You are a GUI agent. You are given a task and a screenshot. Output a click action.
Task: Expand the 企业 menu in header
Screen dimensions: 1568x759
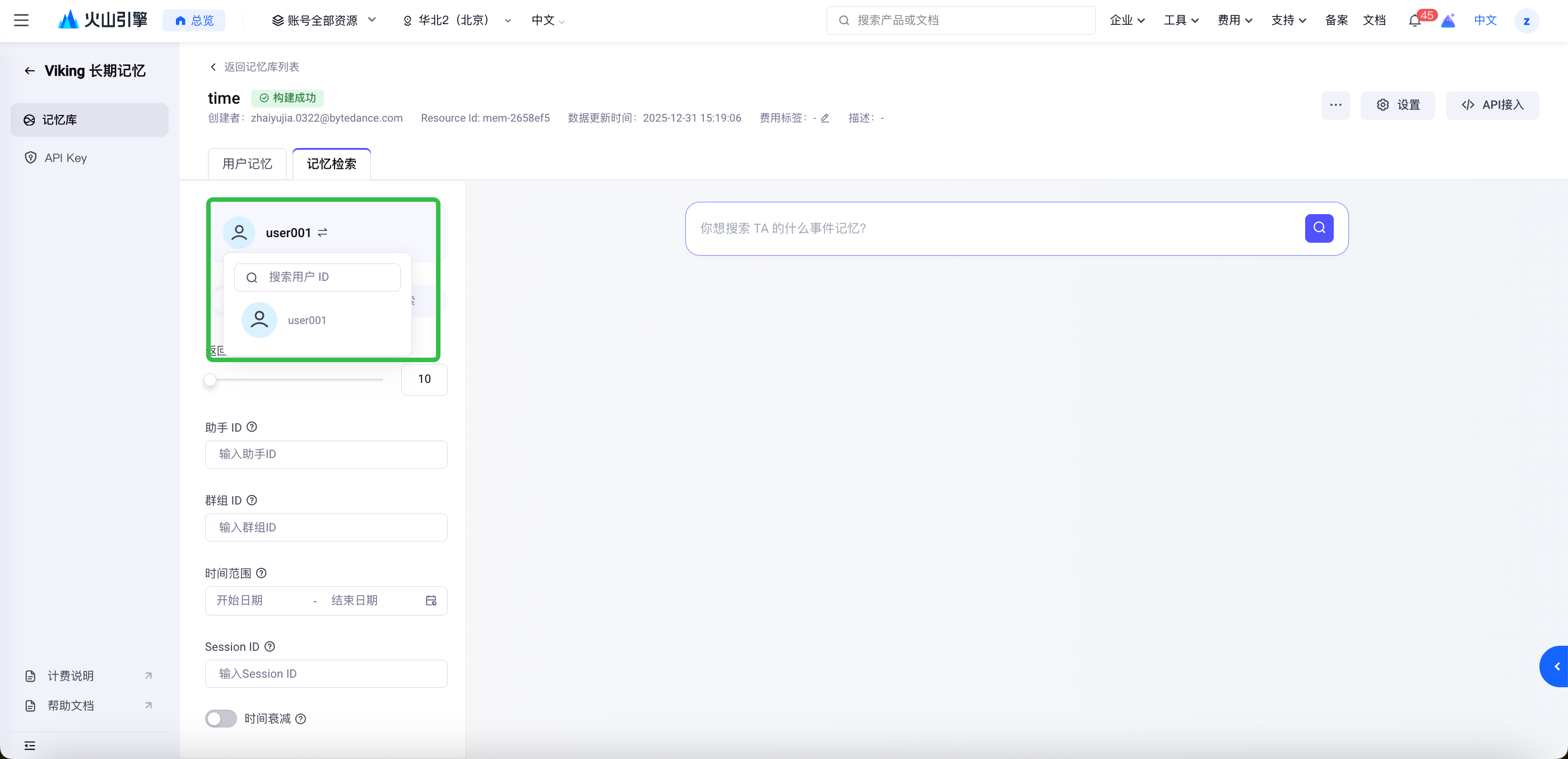click(x=1127, y=21)
